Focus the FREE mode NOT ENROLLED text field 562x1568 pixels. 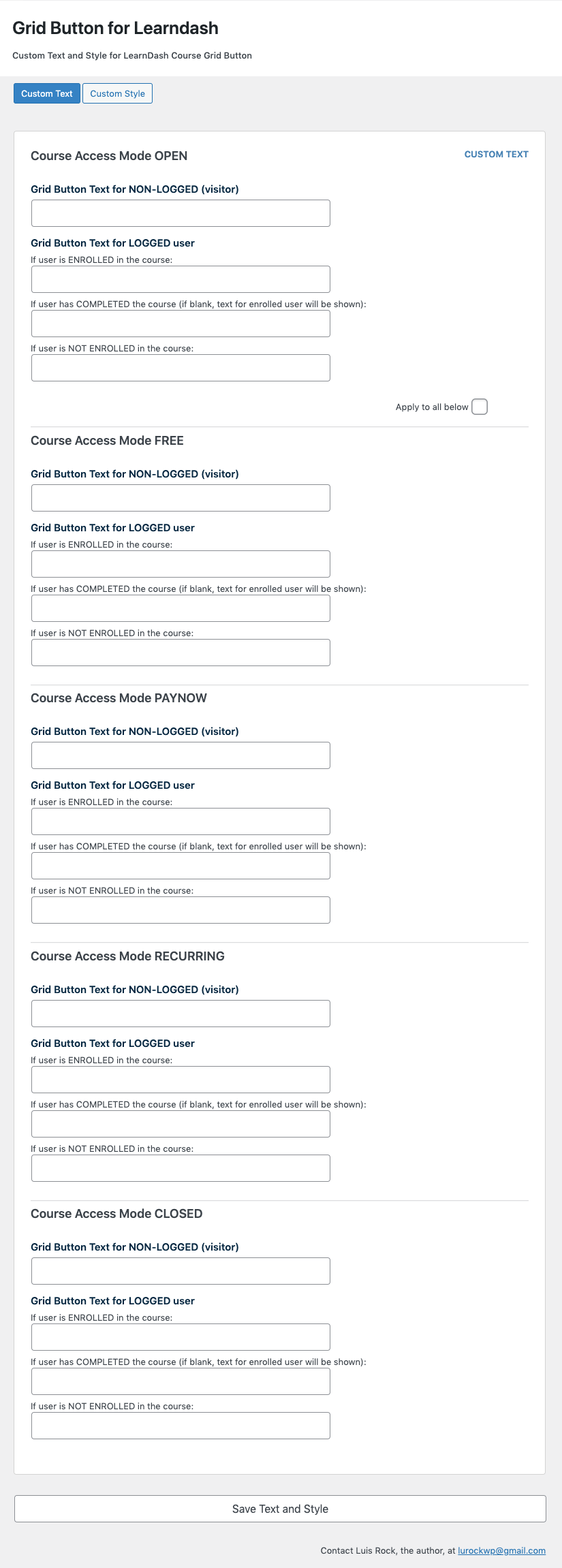click(x=181, y=653)
